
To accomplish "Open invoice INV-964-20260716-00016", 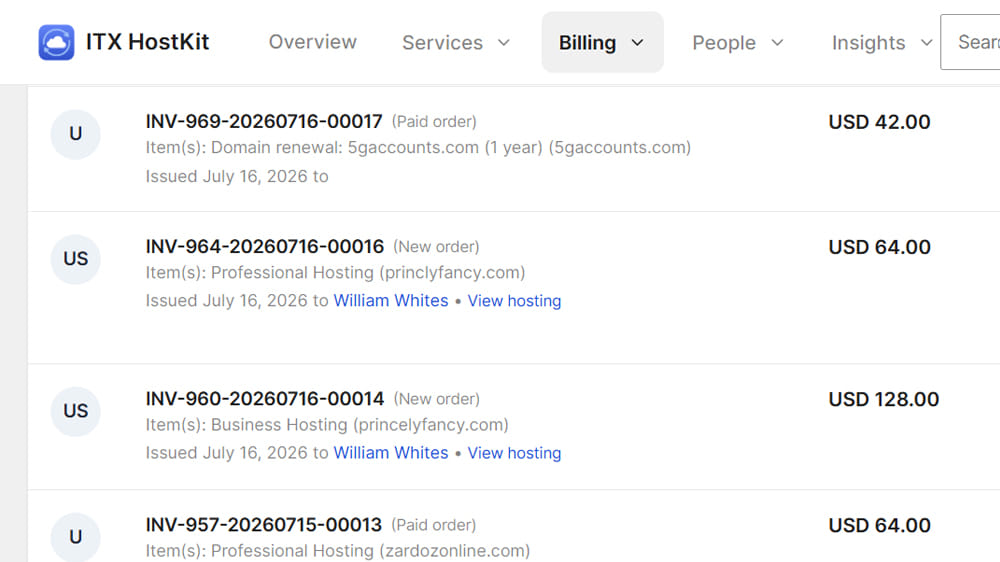I will click(265, 246).
